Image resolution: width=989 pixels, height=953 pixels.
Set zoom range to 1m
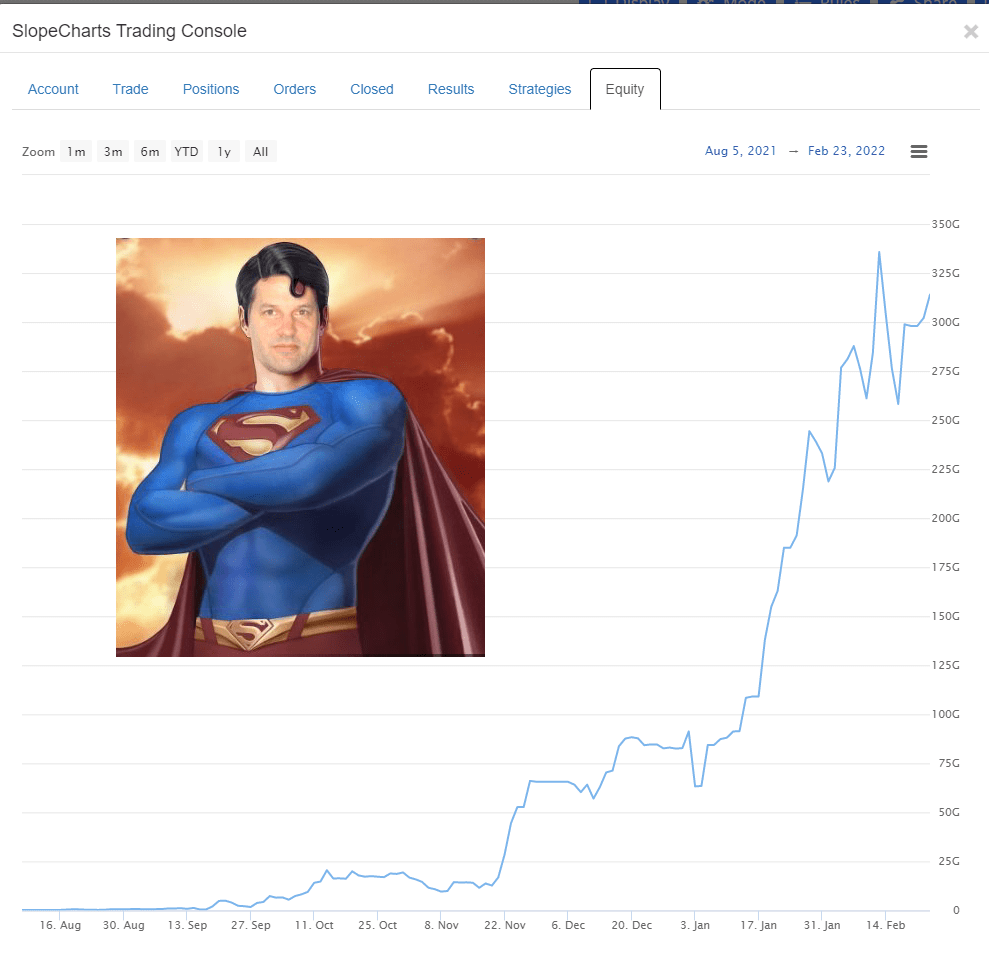point(76,152)
